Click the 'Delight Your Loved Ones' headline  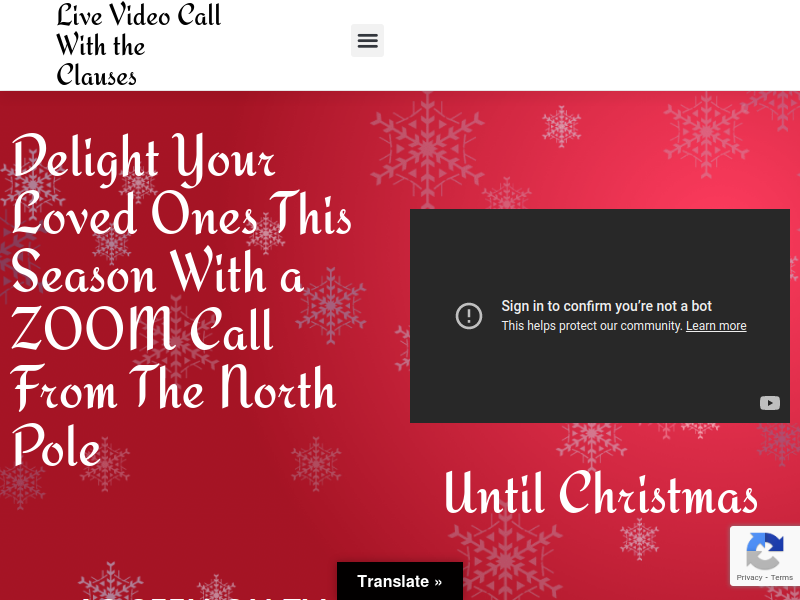(182, 300)
